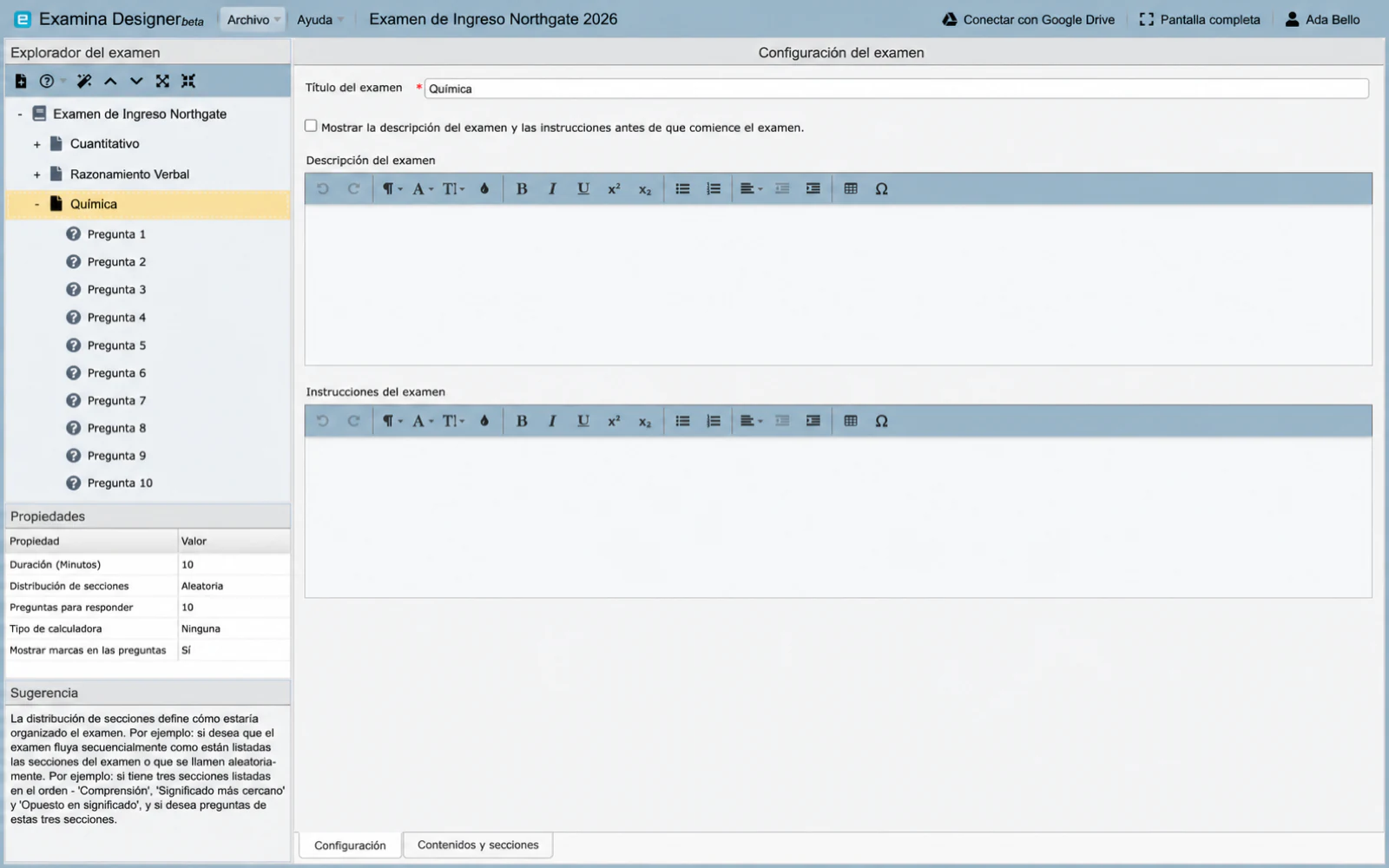Insert numbered list in Instrucciones del examen editor
Screen dimensions: 1389x868
714,421
